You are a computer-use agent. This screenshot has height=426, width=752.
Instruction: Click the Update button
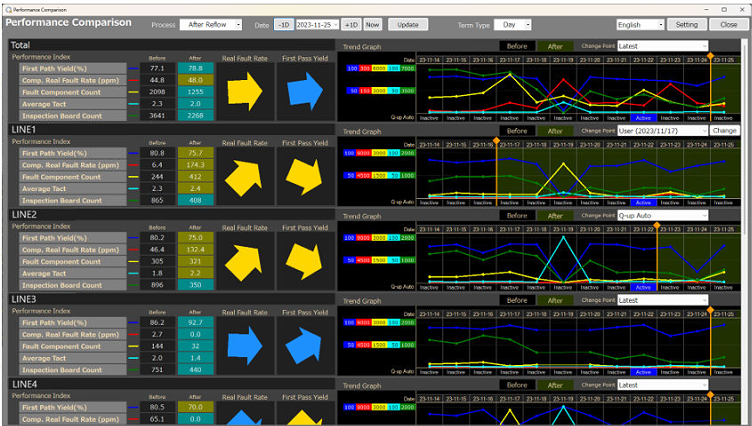[408, 24]
